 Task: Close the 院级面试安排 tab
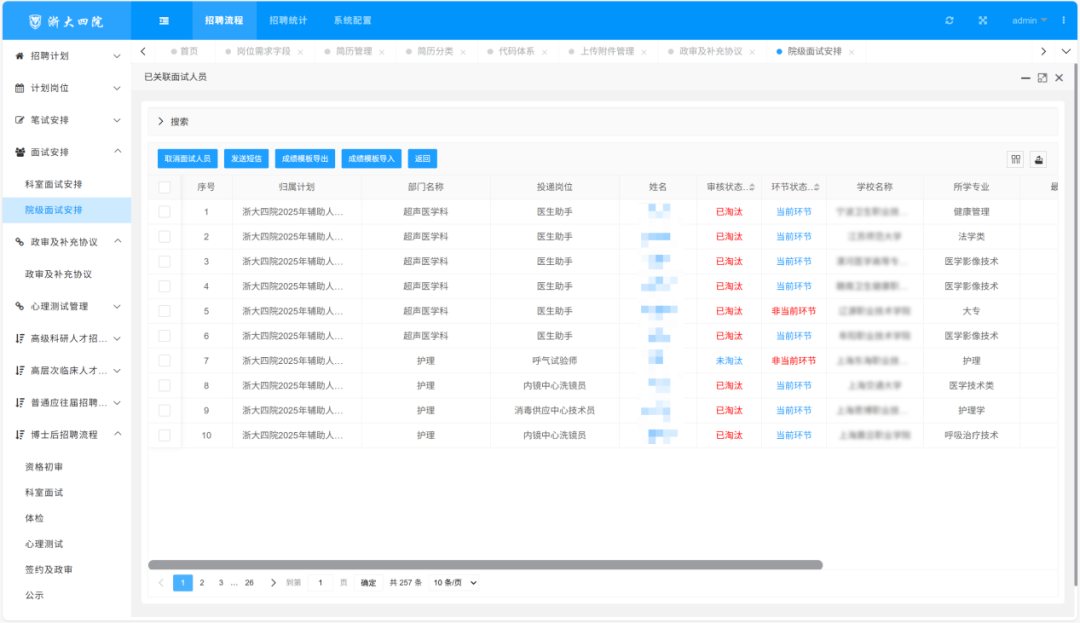pos(851,52)
